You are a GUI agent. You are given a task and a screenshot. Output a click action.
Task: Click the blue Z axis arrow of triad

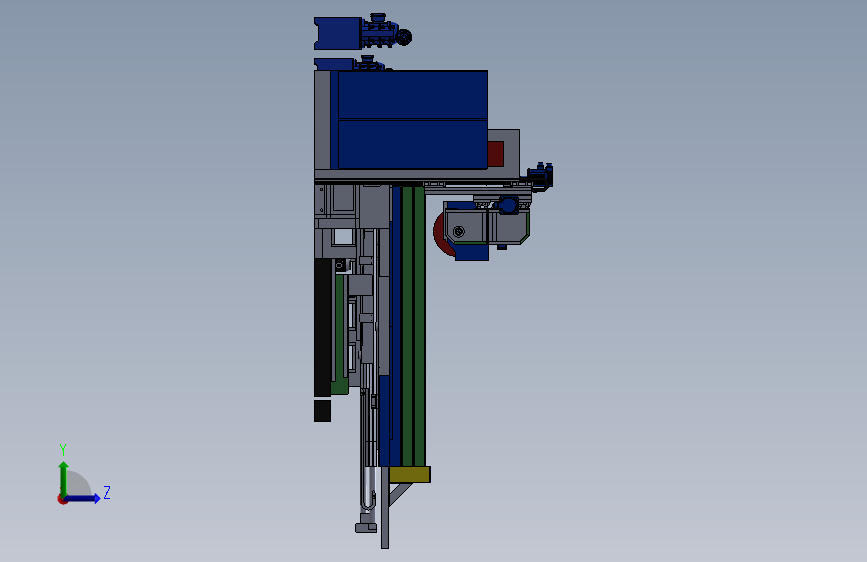83,498
